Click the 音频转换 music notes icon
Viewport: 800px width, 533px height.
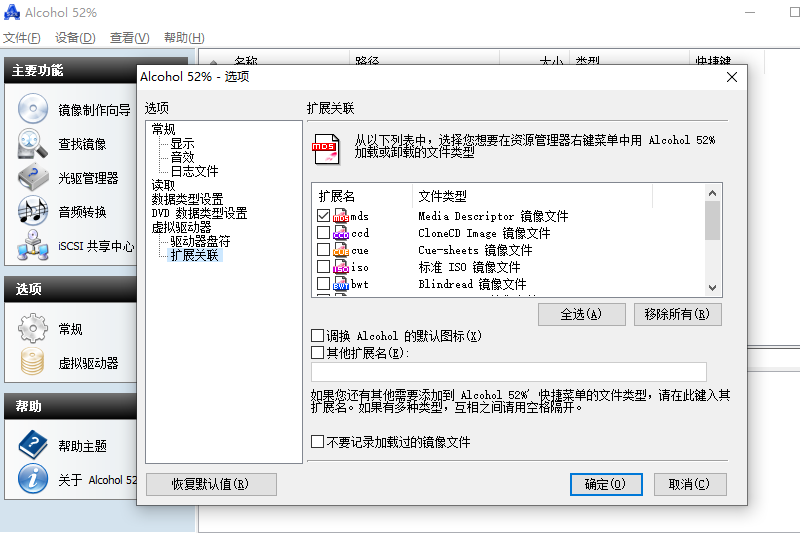33,211
